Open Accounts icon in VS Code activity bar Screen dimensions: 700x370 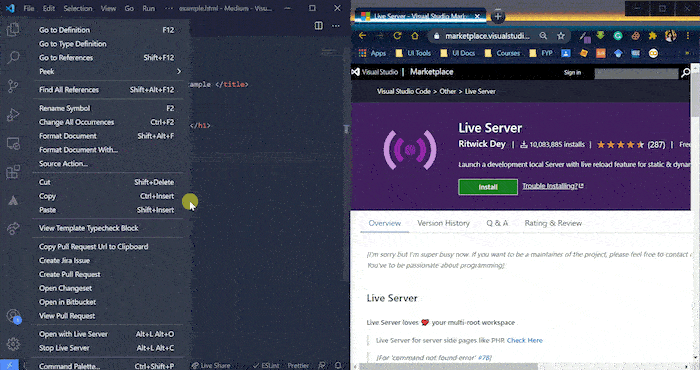coord(13,316)
